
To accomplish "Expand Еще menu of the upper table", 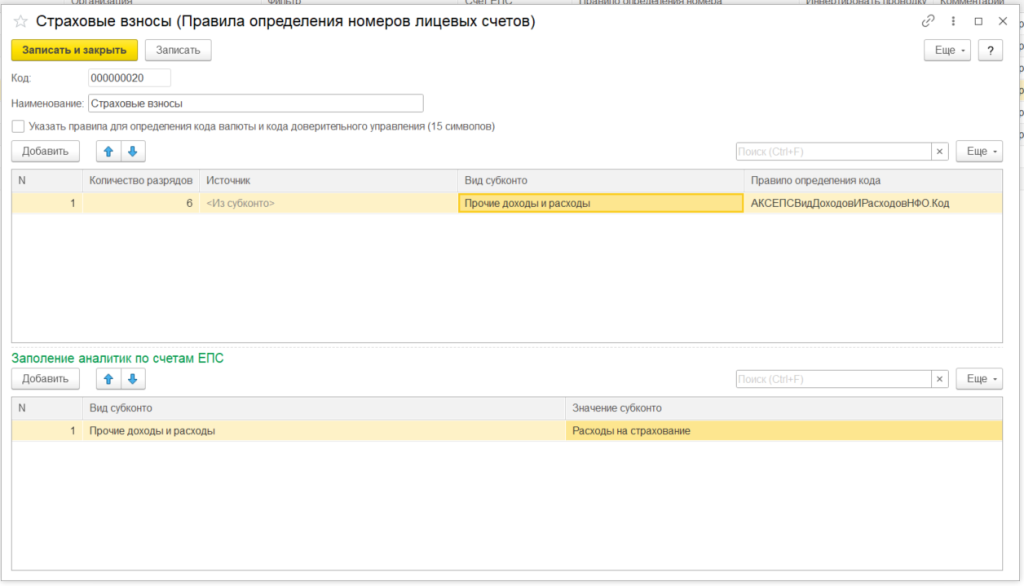I will pos(979,151).
